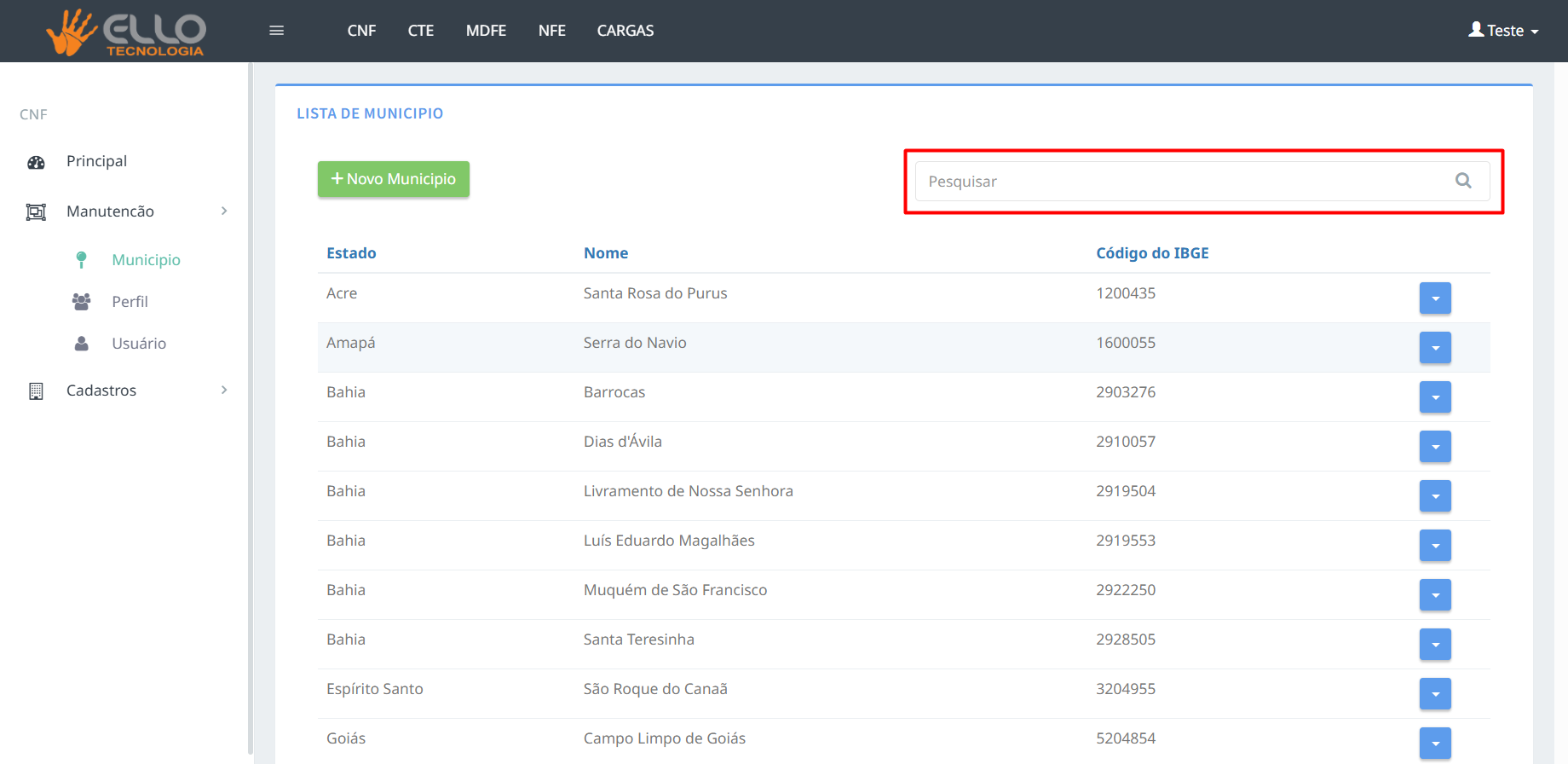Image resolution: width=1568 pixels, height=764 pixels.
Task: Open actions dropdown for Barrocas row
Action: (x=1435, y=397)
